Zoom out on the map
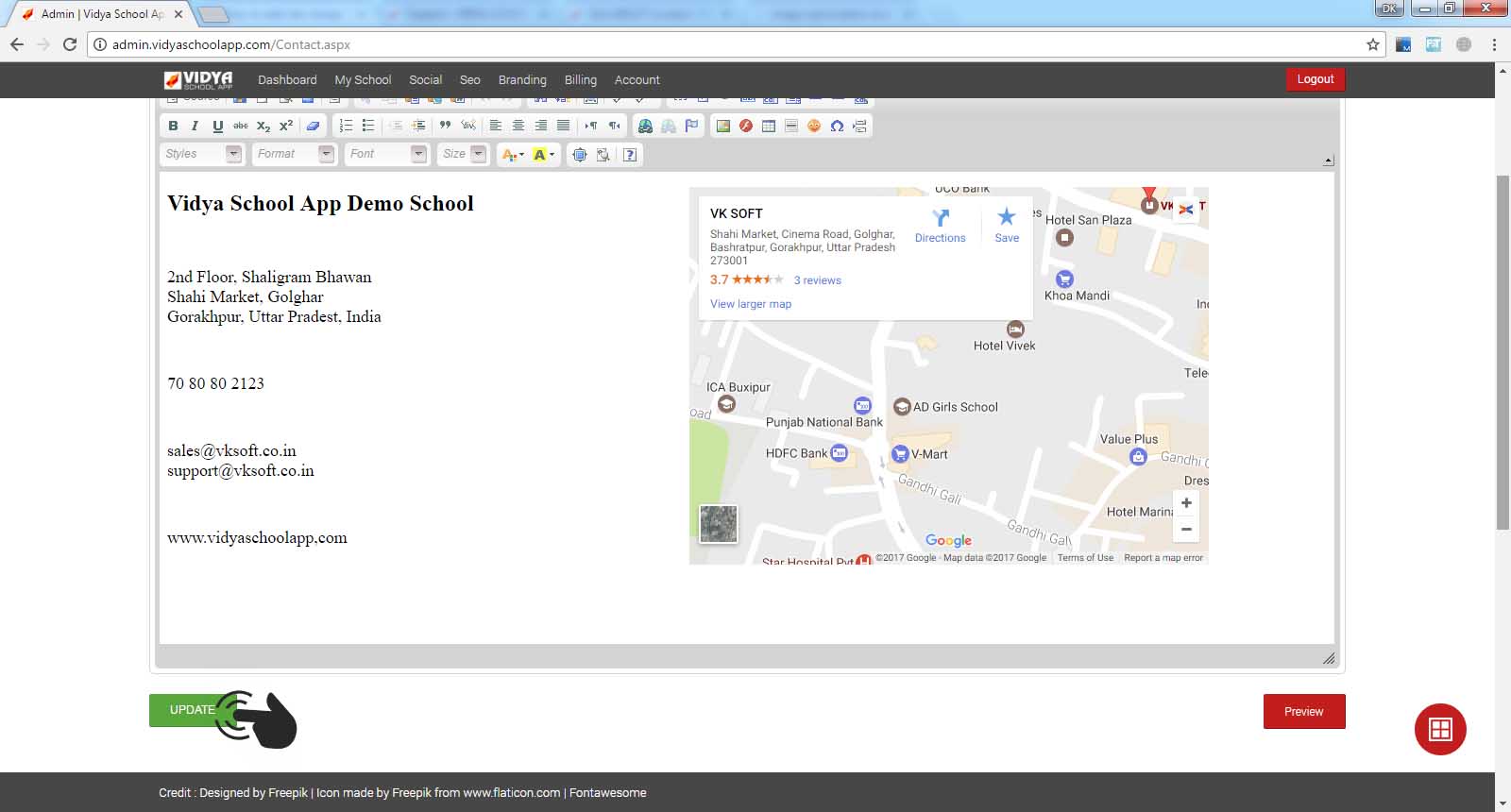Image resolution: width=1511 pixels, height=812 pixels. 1186,529
